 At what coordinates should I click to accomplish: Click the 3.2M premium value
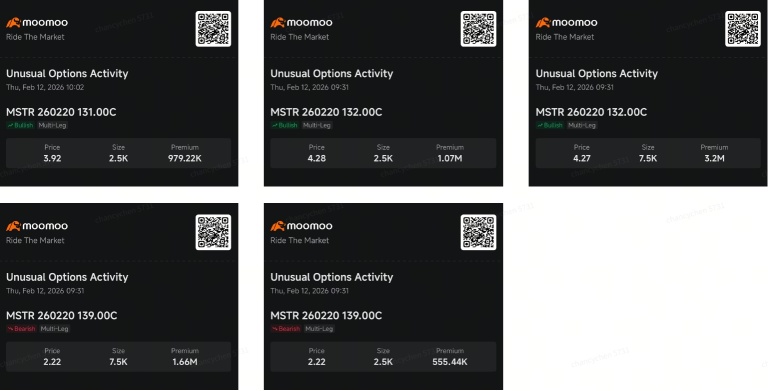tap(714, 158)
